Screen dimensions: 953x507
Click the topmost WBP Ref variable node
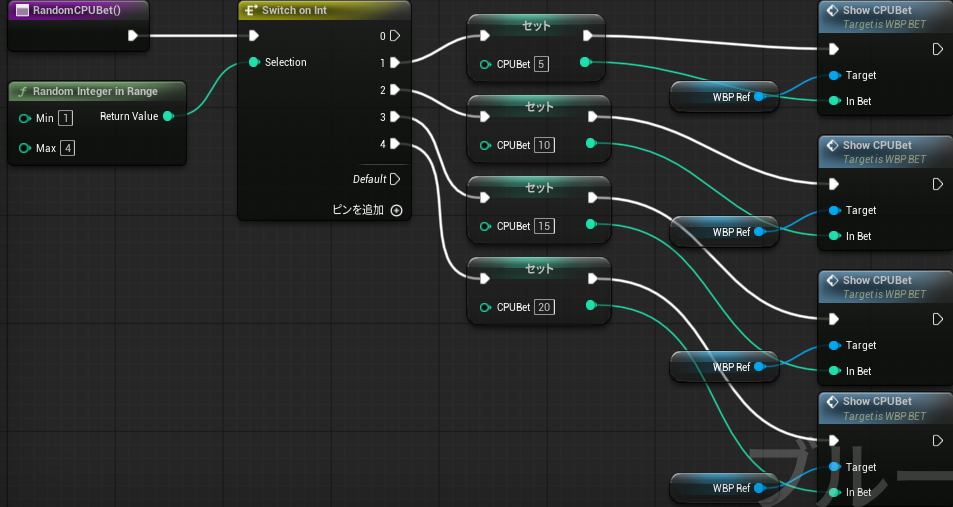(724, 97)
